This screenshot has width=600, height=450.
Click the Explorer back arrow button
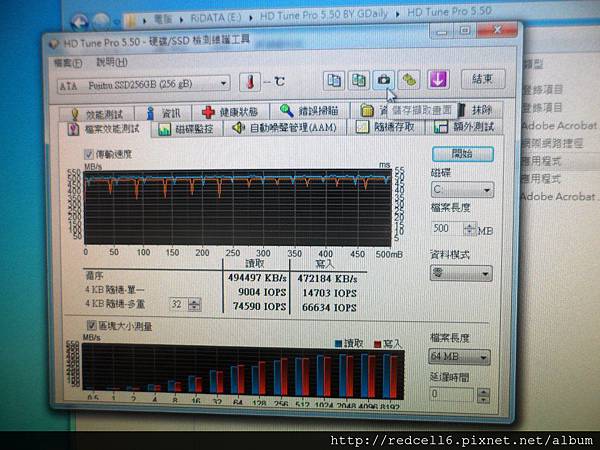[80, 22]
